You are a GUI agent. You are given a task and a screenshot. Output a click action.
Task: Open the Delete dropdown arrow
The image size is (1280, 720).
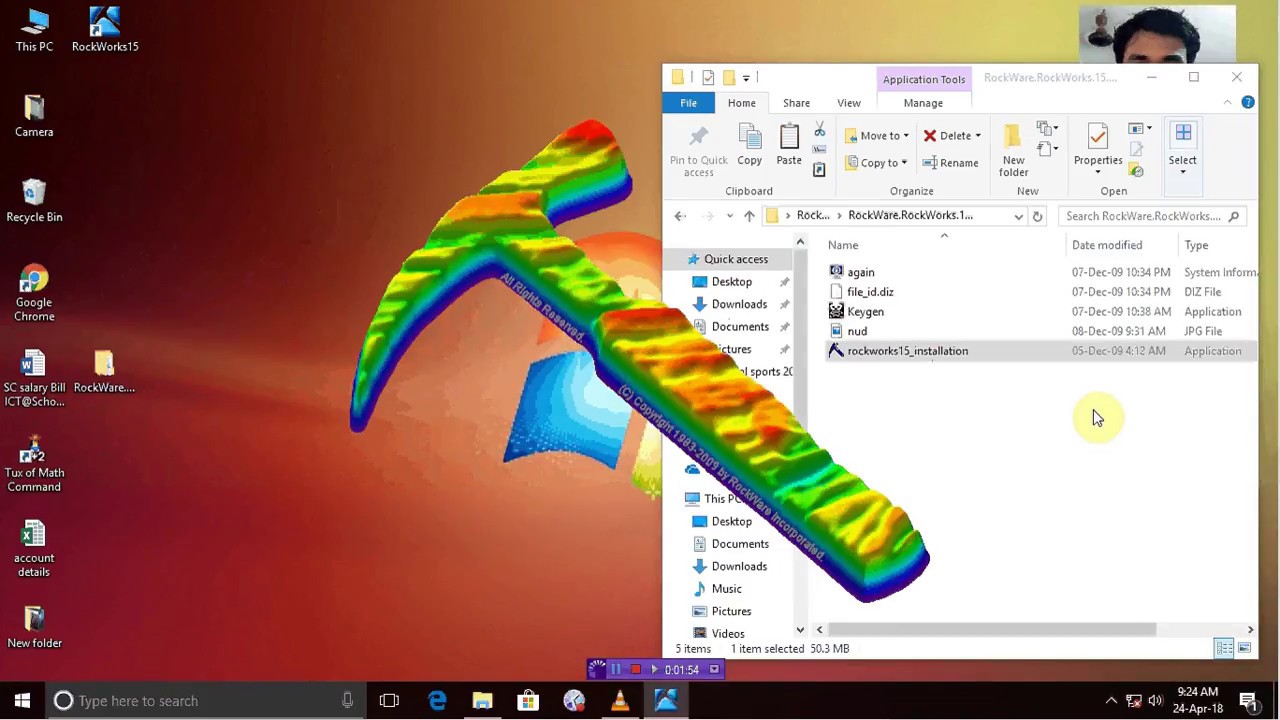[978, 136]
